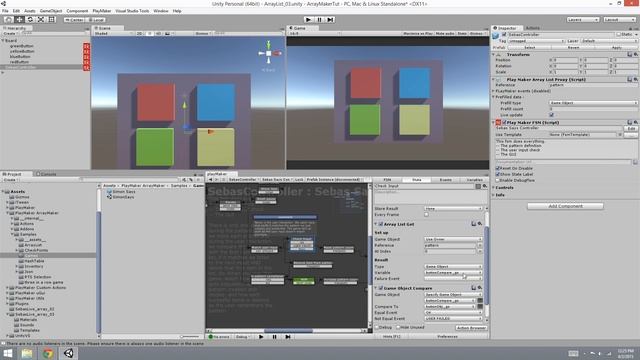The height and width of the screenshot is (360, 640).
Task: Click PlayMaker back navigation arrow
Action: coord(211,180)
